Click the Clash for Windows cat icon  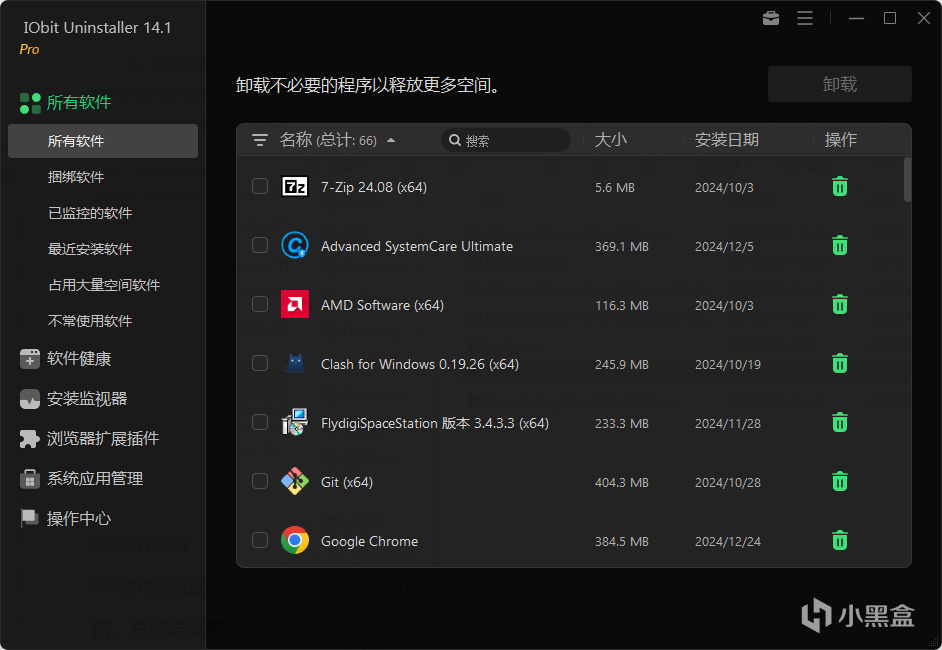pos(295,363)
